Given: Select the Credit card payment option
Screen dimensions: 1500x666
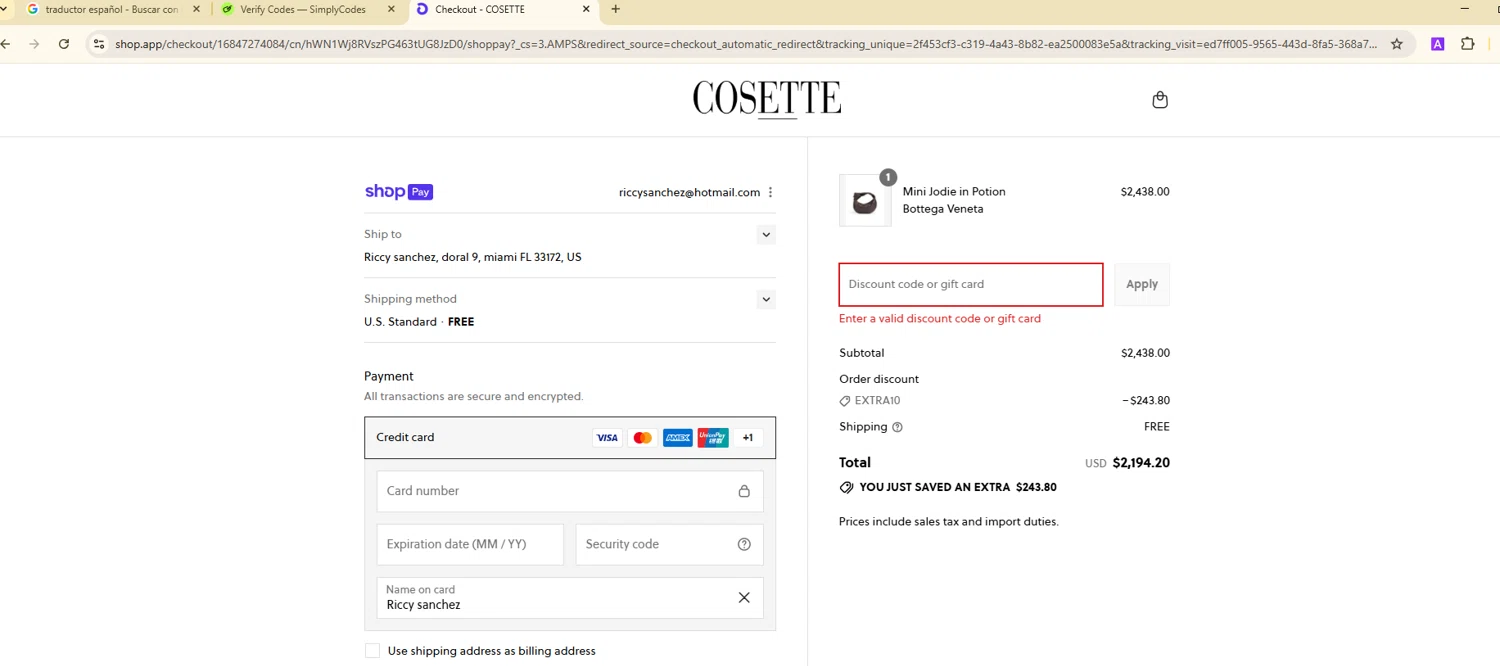Looking at the screenshot, I should click(x=570, y=438).
